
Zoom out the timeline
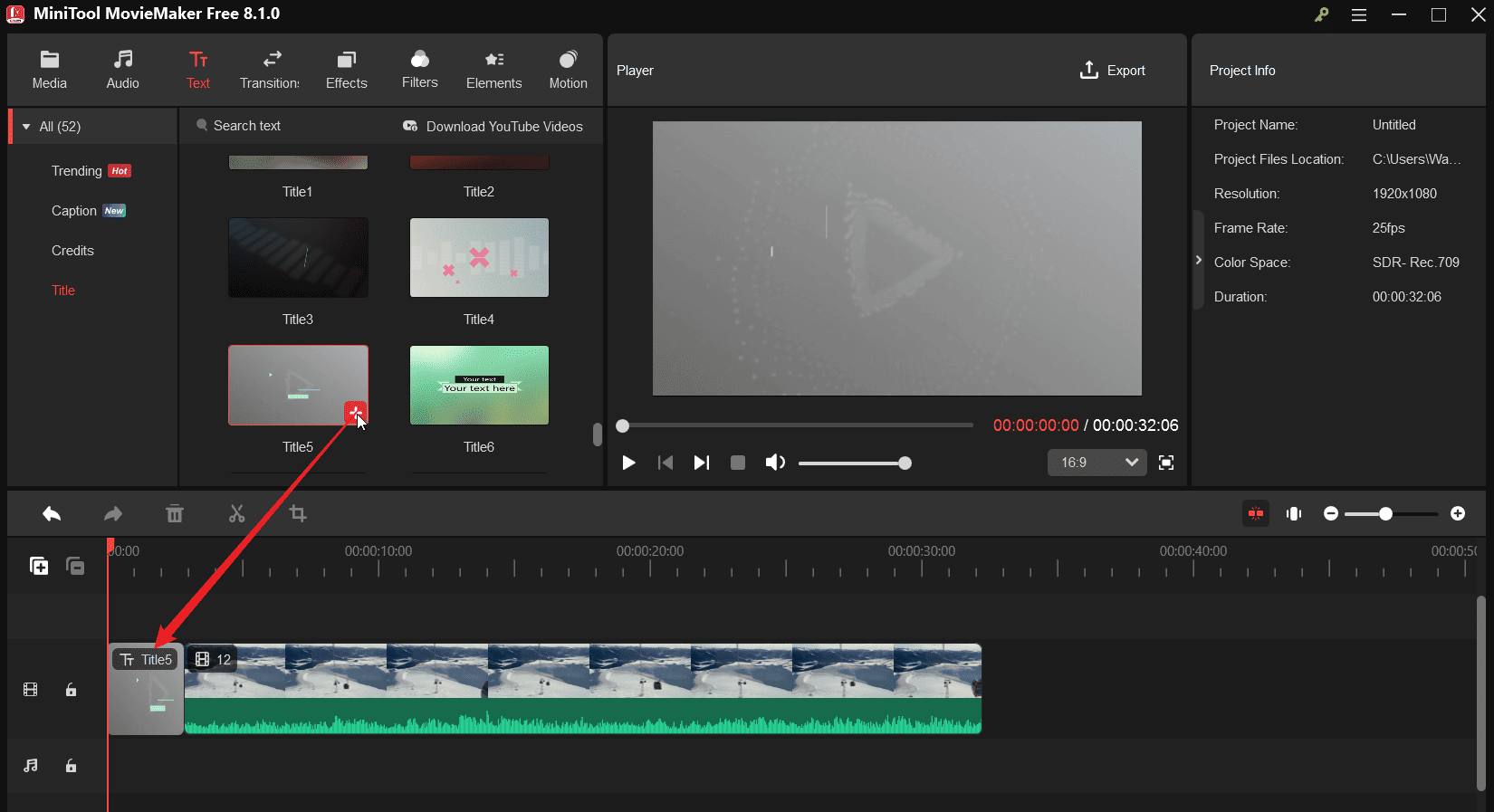(1331, 513)
